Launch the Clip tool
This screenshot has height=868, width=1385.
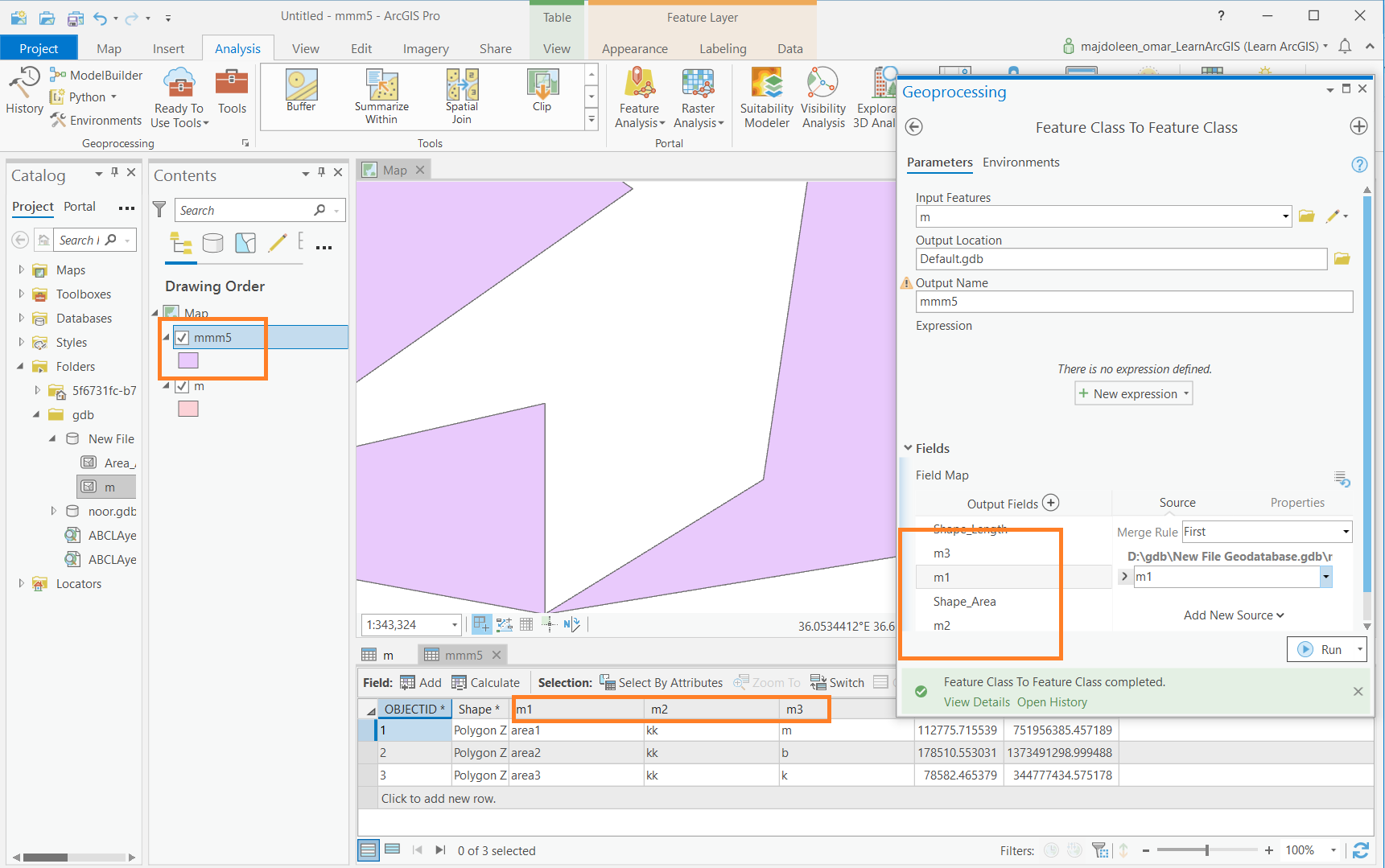point(542,95)
